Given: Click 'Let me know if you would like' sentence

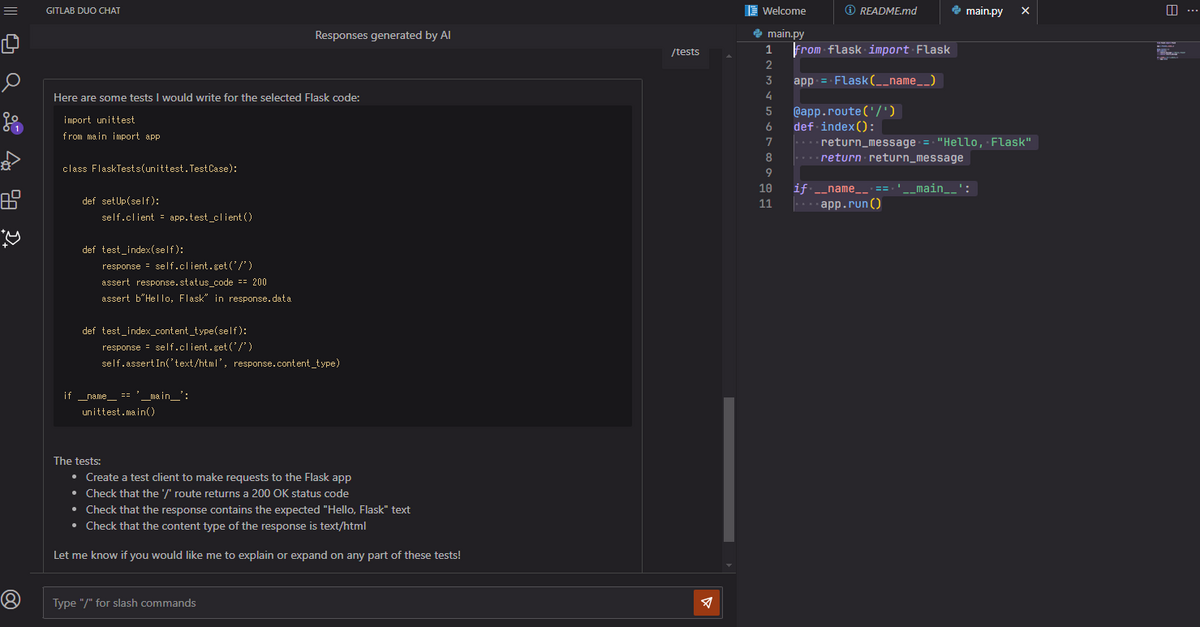Looking at the screenshot, I should point(257,554).
